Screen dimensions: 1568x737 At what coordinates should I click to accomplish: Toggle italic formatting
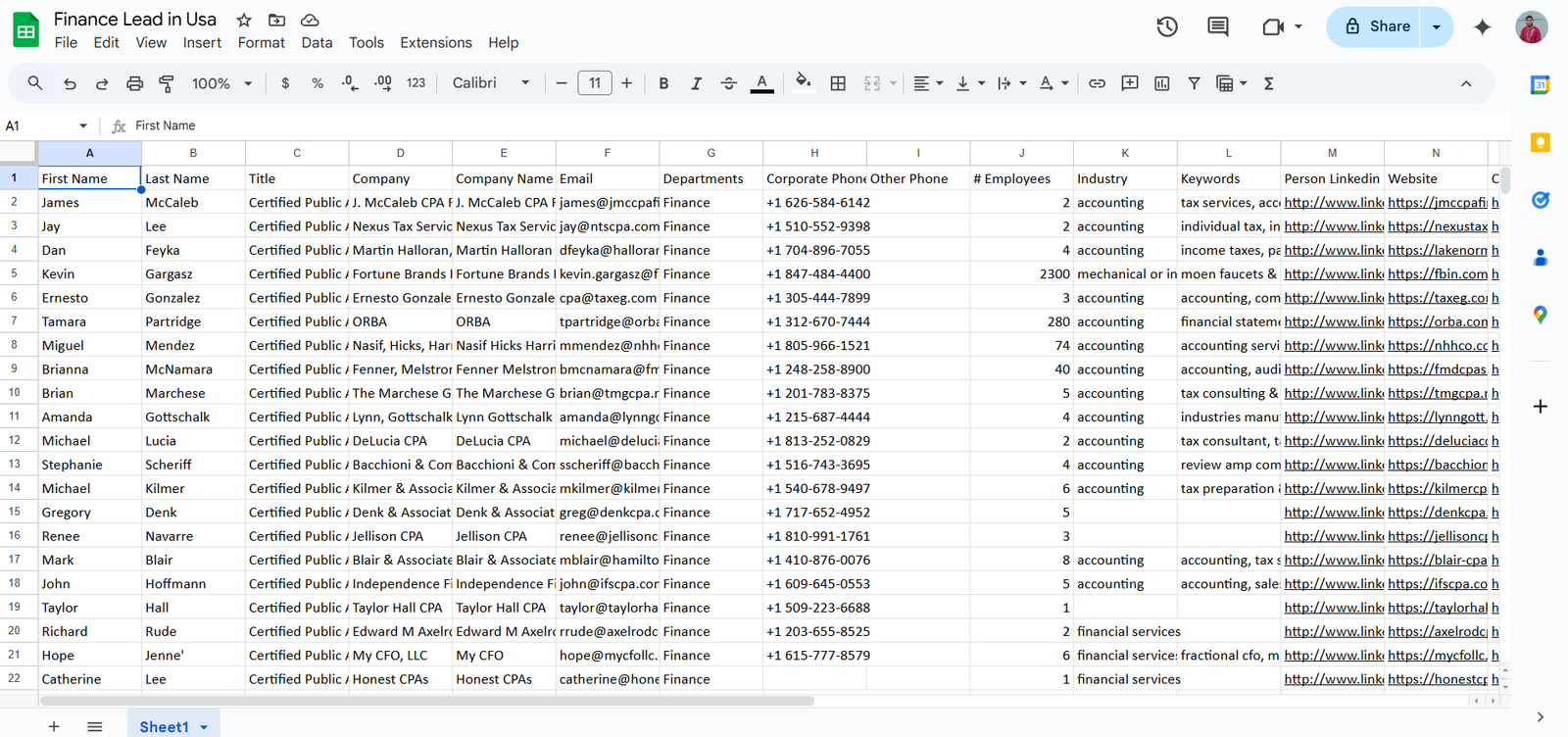tap(696, 83)
